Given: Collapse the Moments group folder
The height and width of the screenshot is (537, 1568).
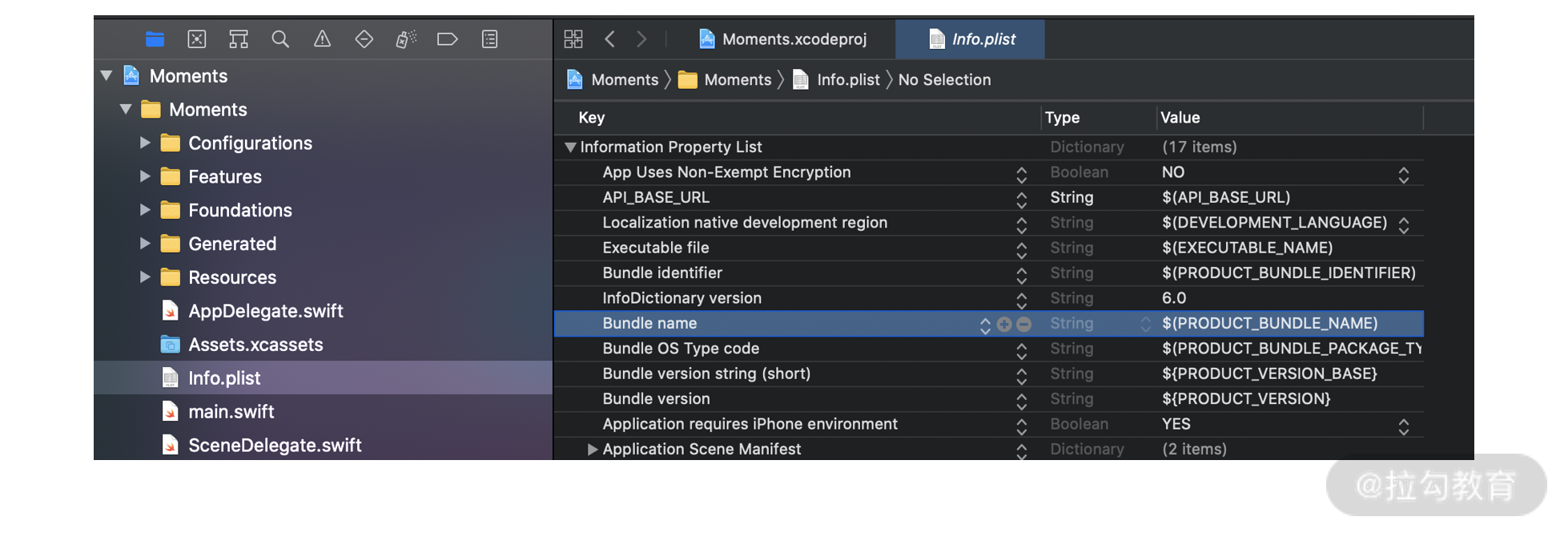Looking at the screenshot, I should coord(126,109).
